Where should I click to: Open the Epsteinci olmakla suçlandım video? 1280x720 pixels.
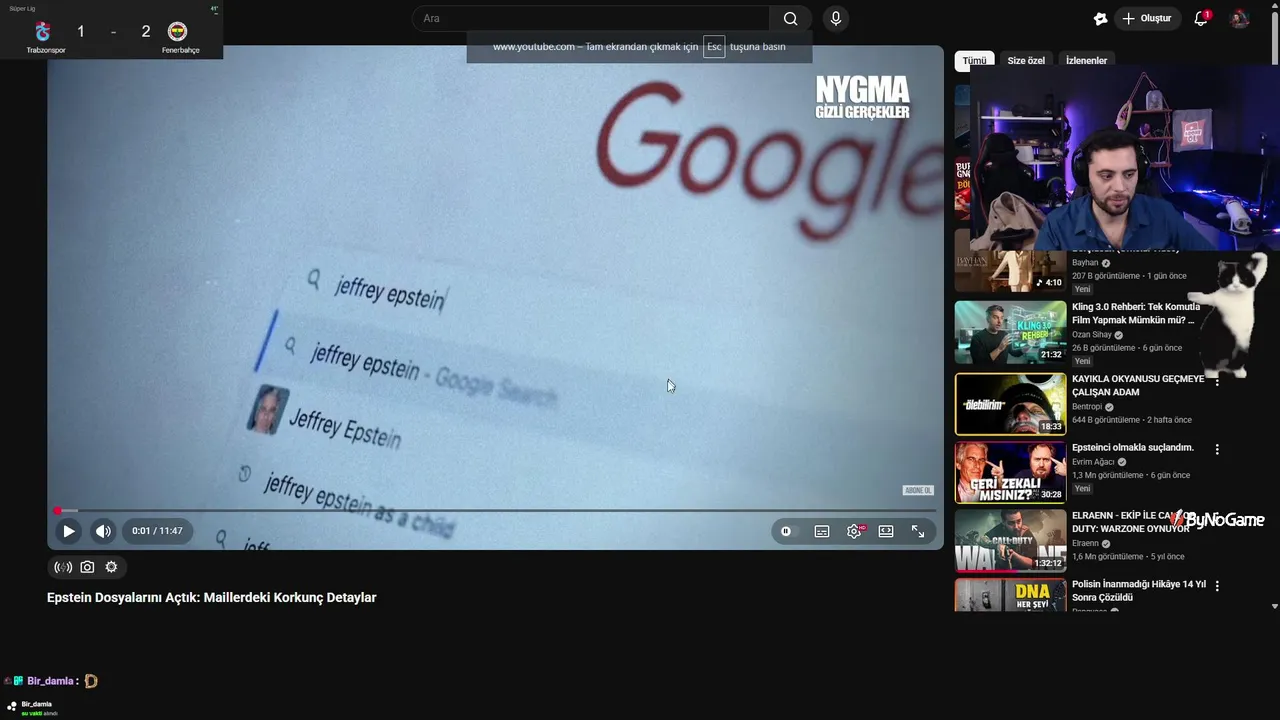[x=1133, y=447]
